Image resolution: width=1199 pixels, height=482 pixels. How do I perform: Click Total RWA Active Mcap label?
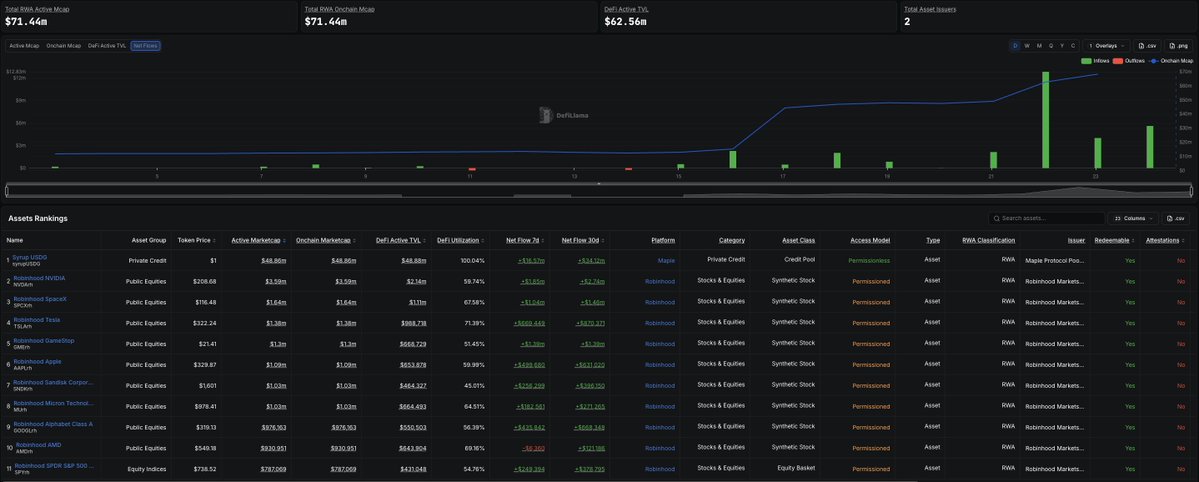pos(38,9)
